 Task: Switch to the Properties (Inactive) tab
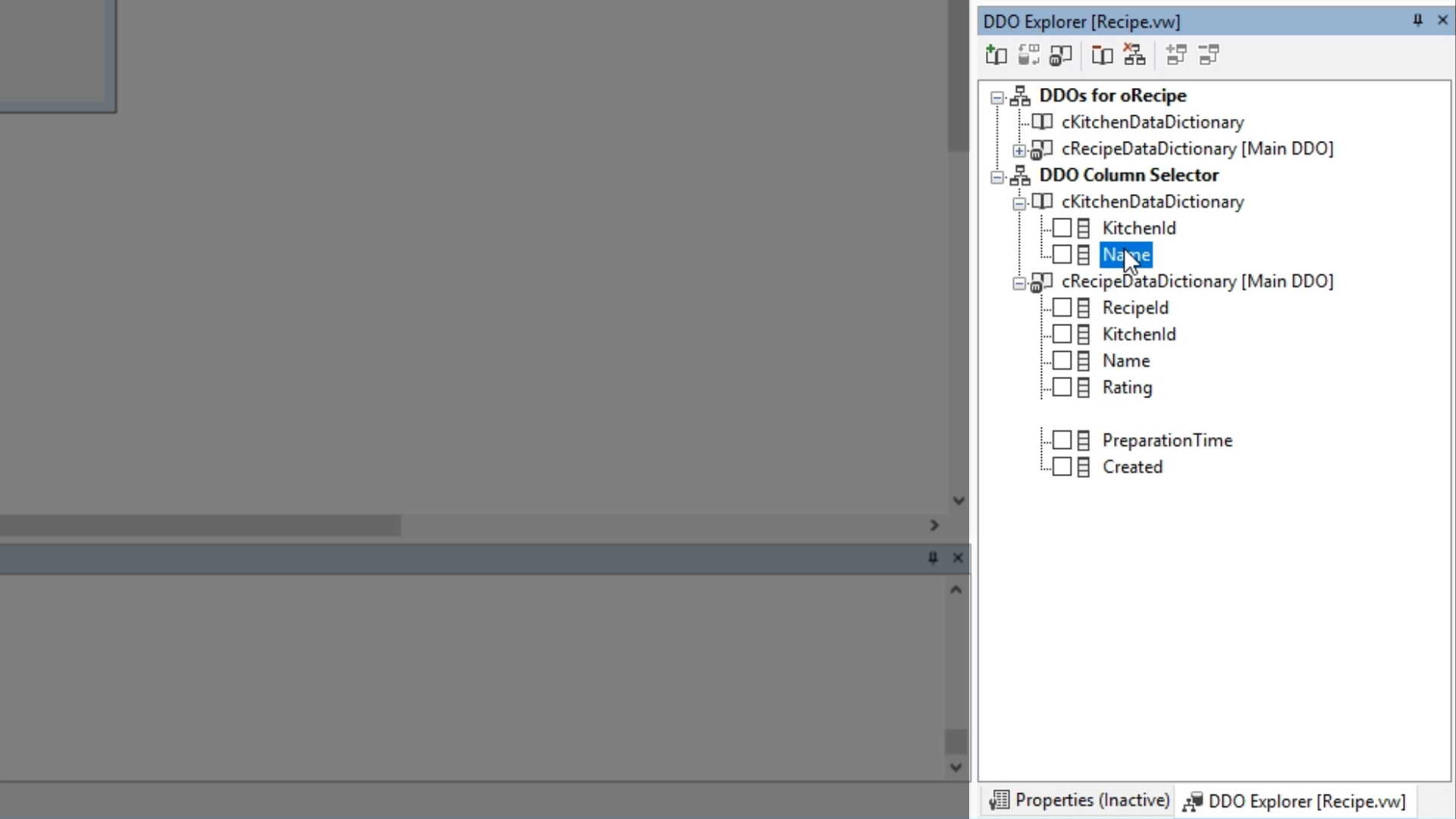tap(1080, 801)
